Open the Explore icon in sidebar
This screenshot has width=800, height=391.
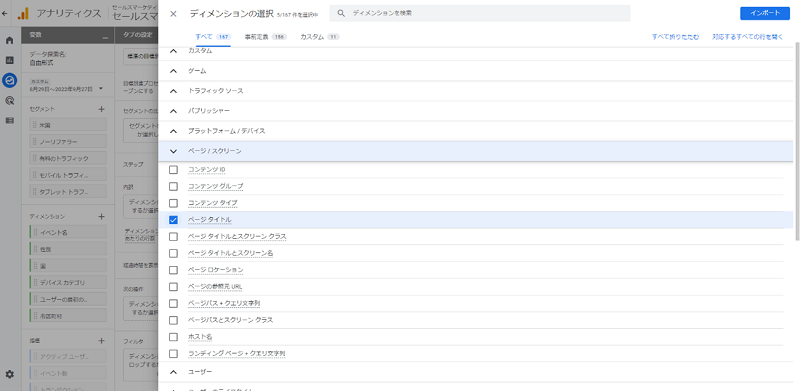point(10,80)
